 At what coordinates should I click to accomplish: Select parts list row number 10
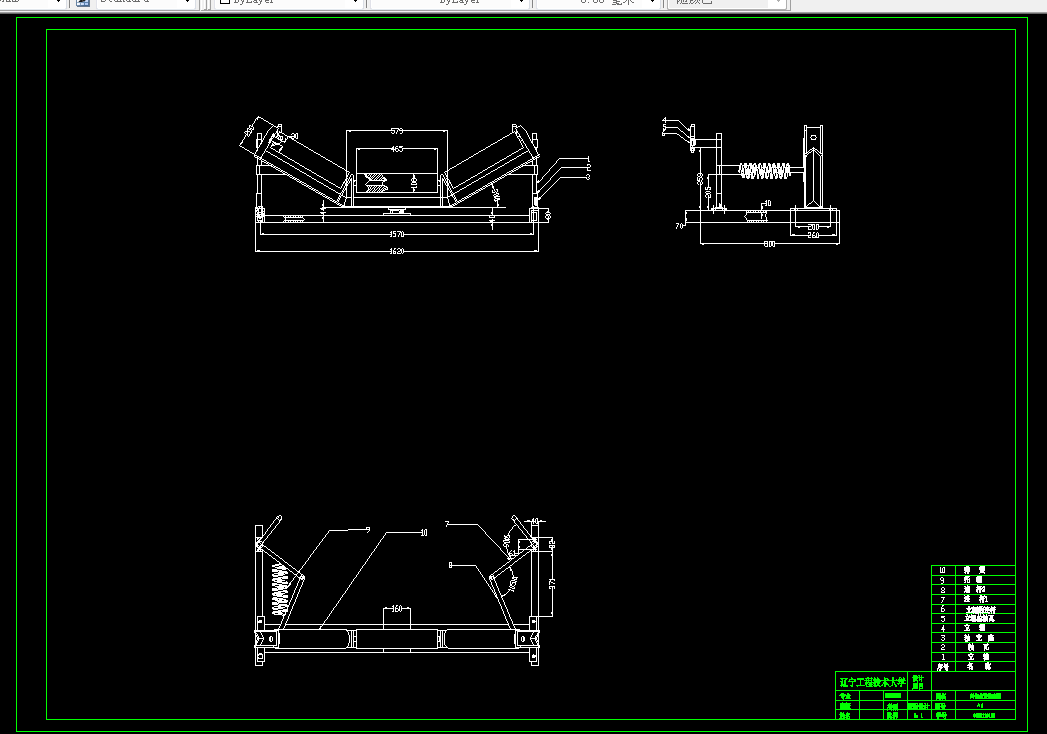coord(943,570)
